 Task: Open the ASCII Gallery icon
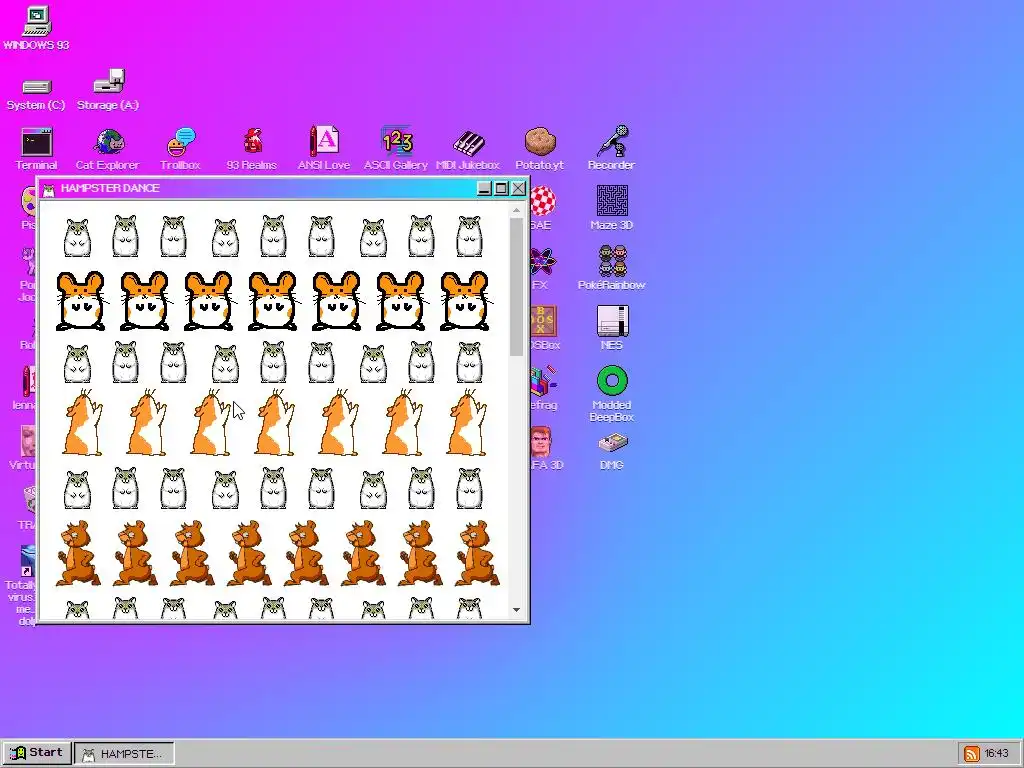(x=396, y=149)
